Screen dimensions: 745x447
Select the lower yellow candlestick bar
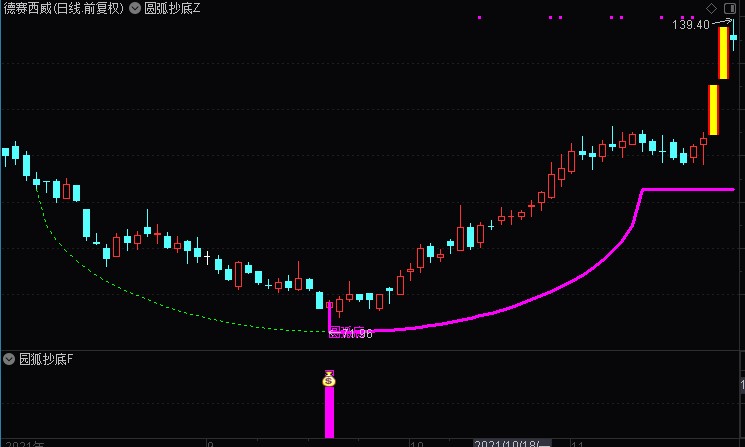coord(713,110)
